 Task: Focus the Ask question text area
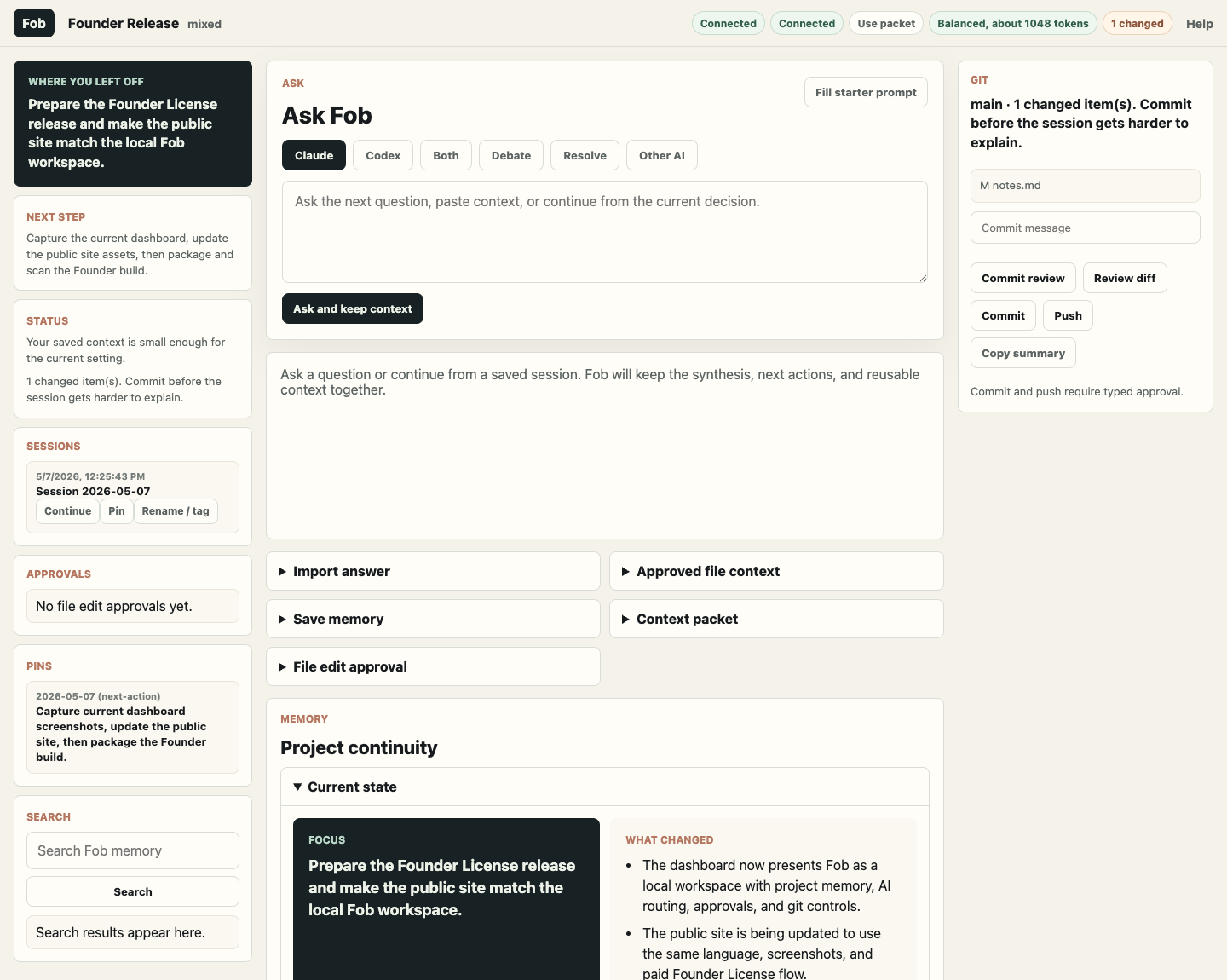click(x=605, y=232)
